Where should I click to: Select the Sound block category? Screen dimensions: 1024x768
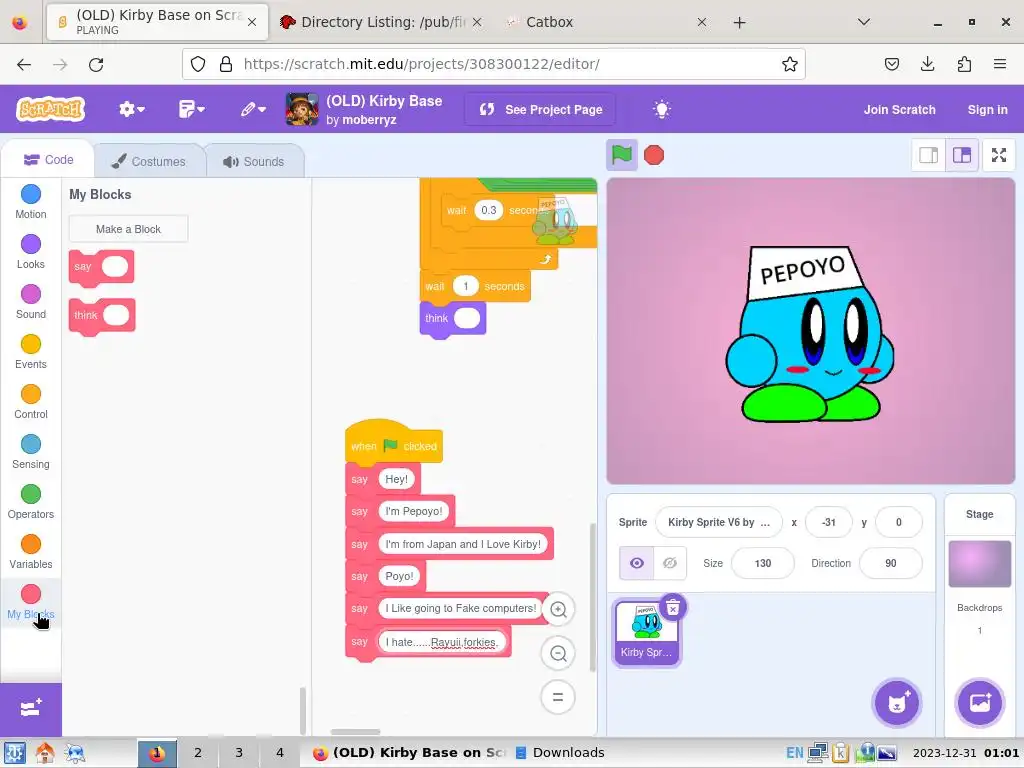31,302
